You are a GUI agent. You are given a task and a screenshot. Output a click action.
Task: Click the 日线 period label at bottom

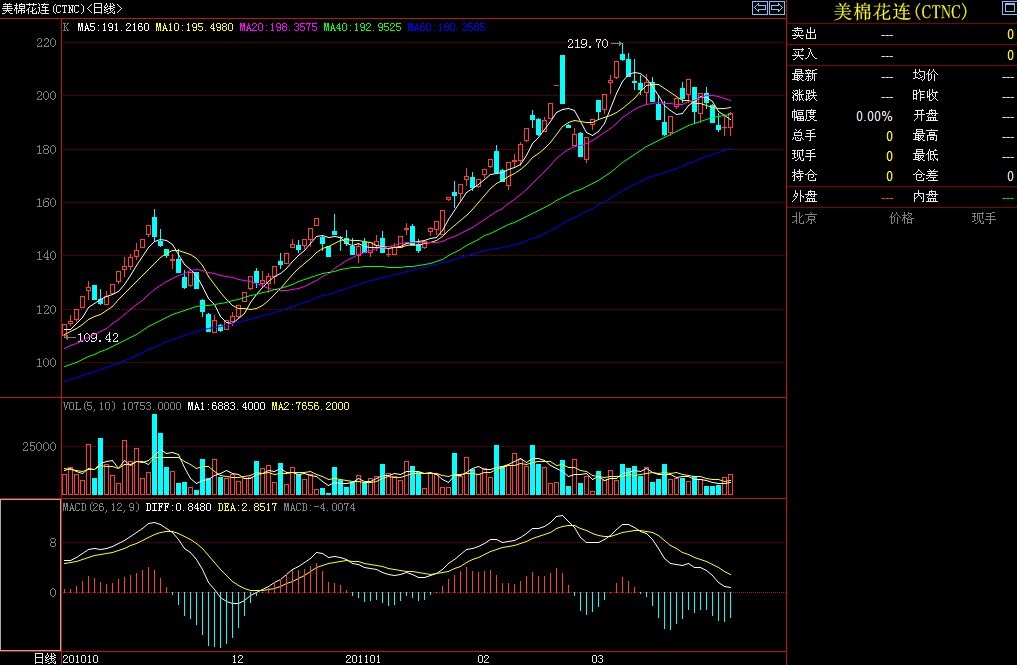tap(45, 658)
